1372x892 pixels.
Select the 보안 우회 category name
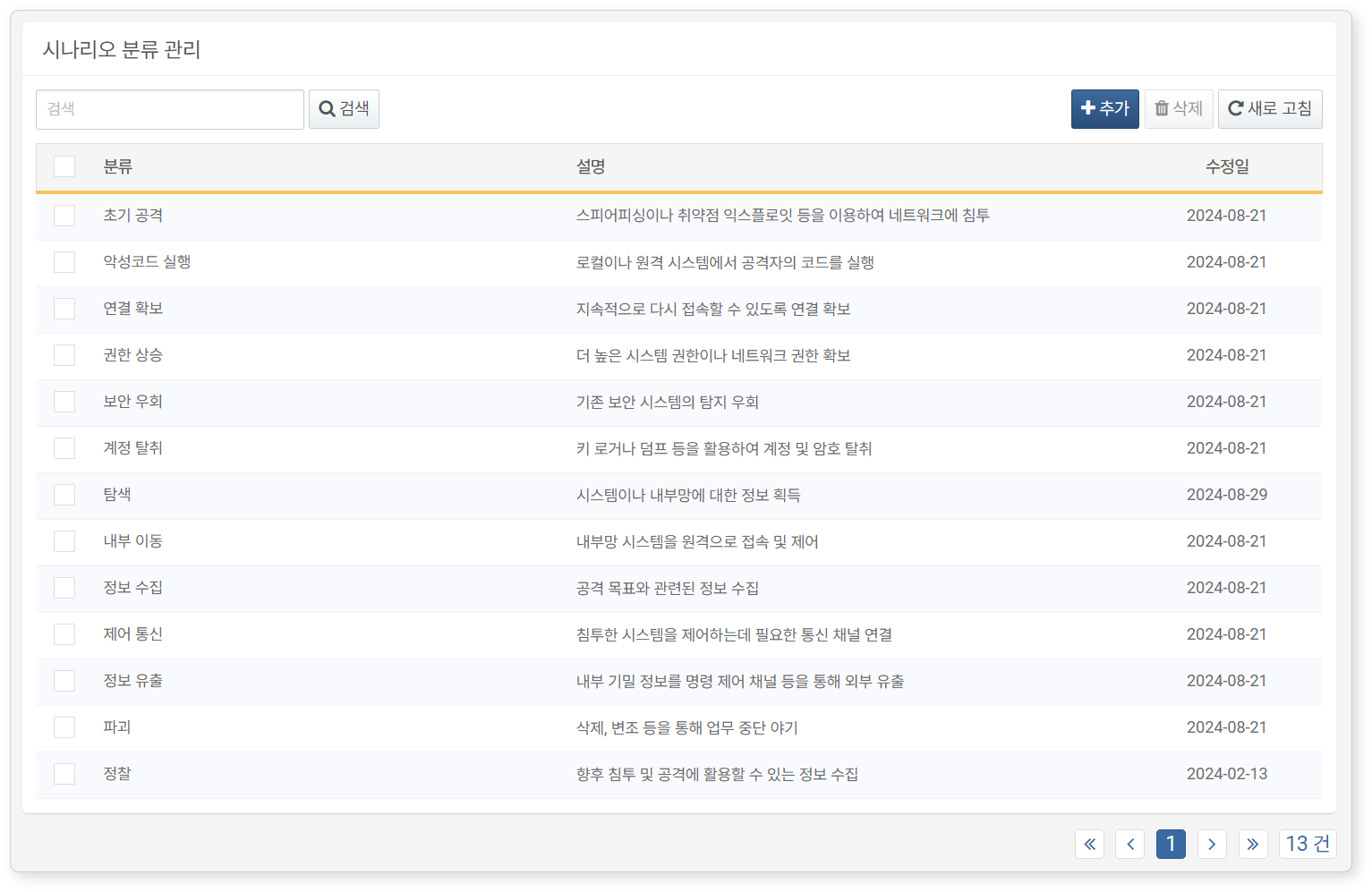132,402
